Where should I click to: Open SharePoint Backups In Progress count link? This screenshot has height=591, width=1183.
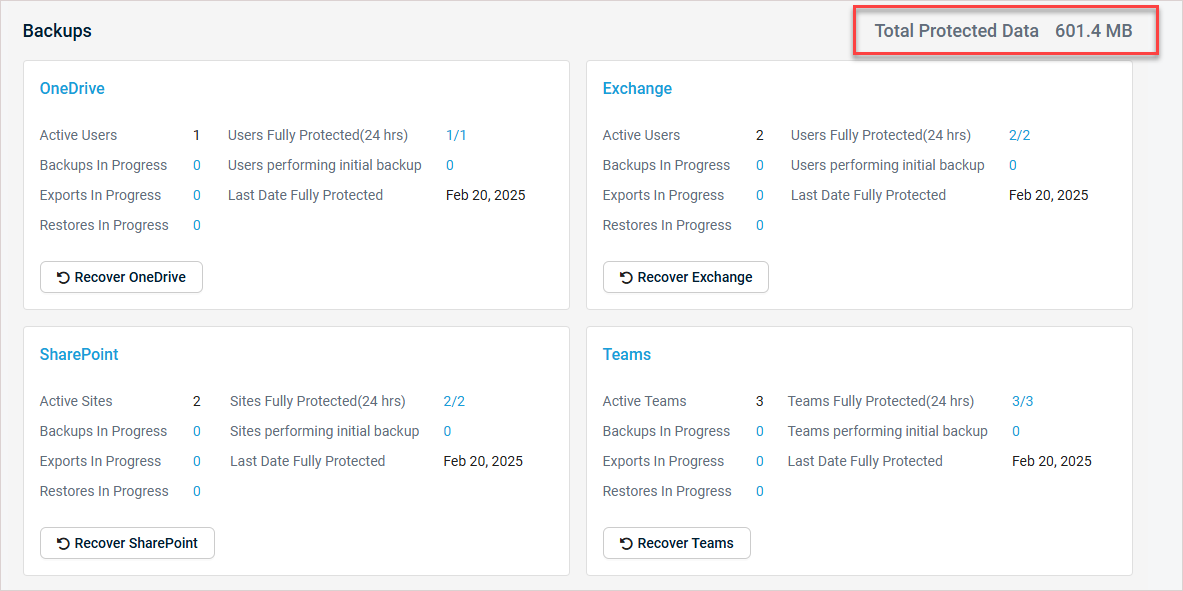pyautogui.click(x=197, y=431)
